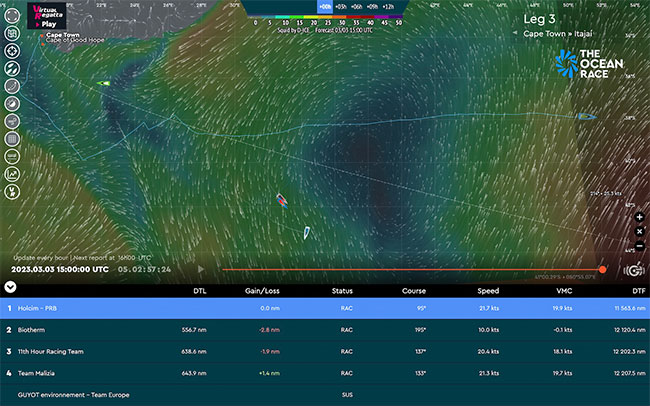Select the Holcim - PRB leaderboard row

325,308
